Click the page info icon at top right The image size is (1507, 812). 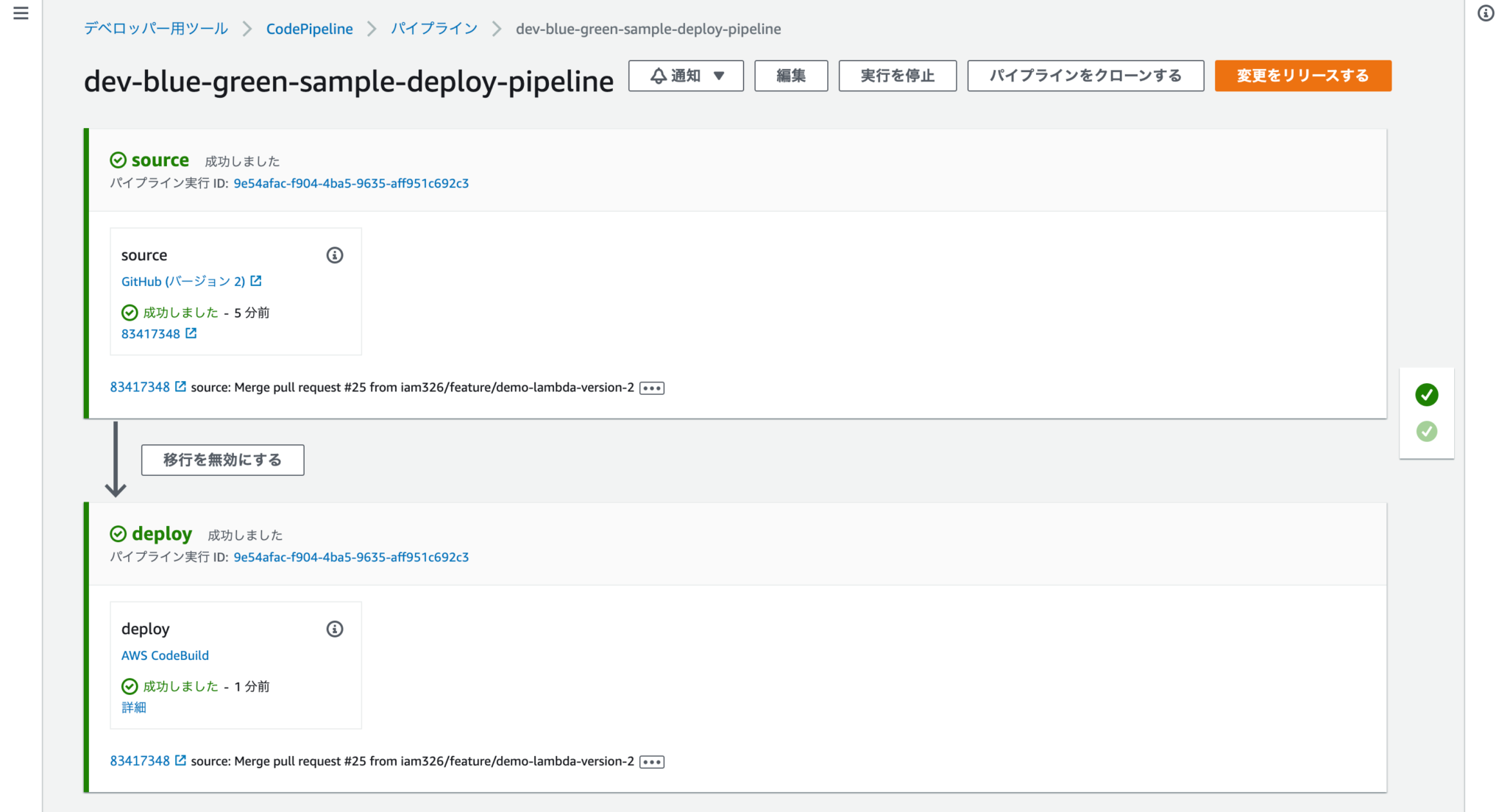click(x=1486, y=13)
